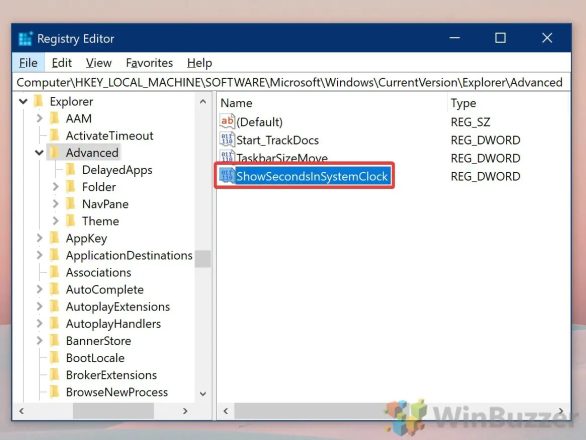This screenshot has width=586, height=440.
Task: Click tree pane horizontal scroll right arrow
Action: tap(185, 411)
